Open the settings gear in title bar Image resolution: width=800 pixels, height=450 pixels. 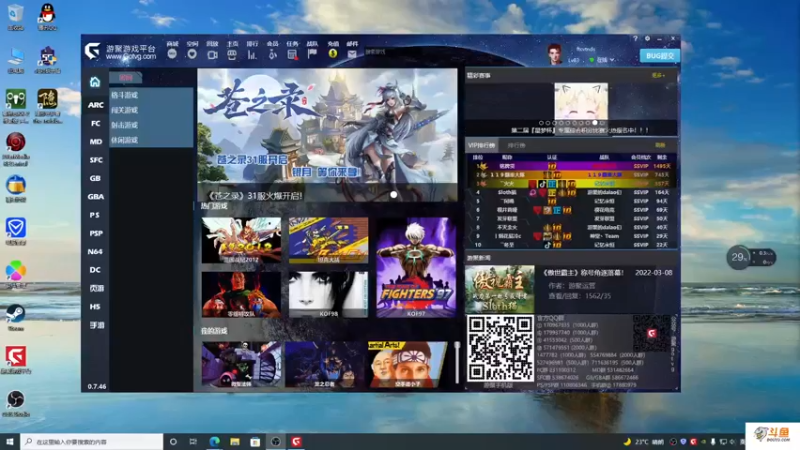pyautogui.click(x=647, y=39)
